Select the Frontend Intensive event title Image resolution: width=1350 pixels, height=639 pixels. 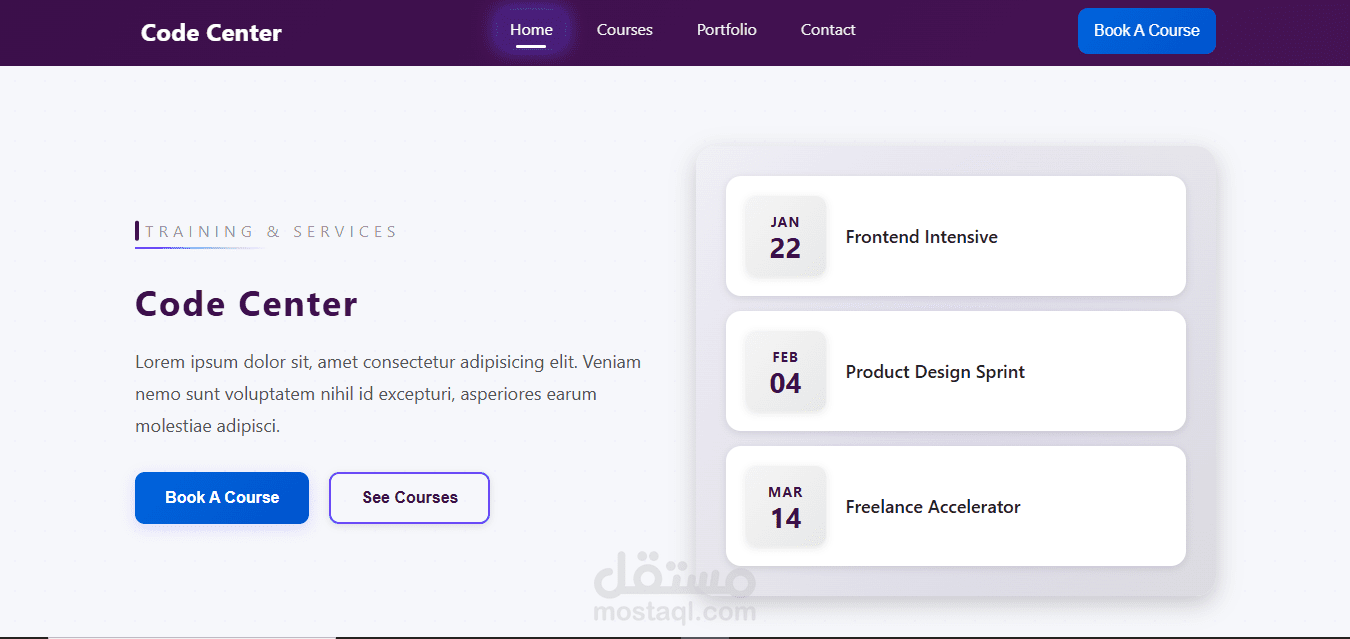921,237
